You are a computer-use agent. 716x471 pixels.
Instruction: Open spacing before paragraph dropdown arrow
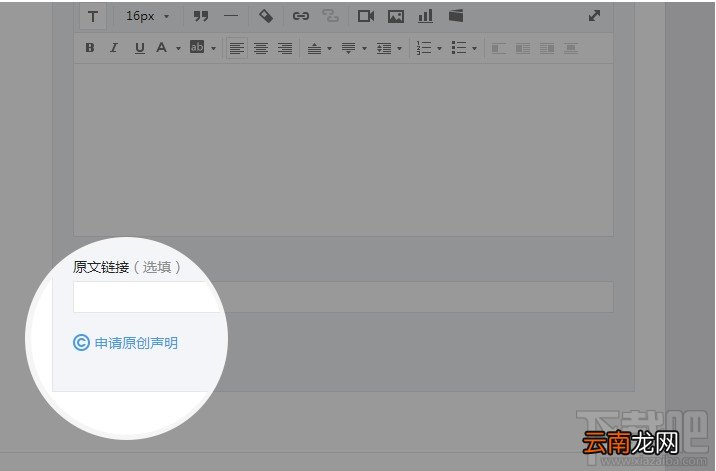pyautogui.click(x=329, y=48)
